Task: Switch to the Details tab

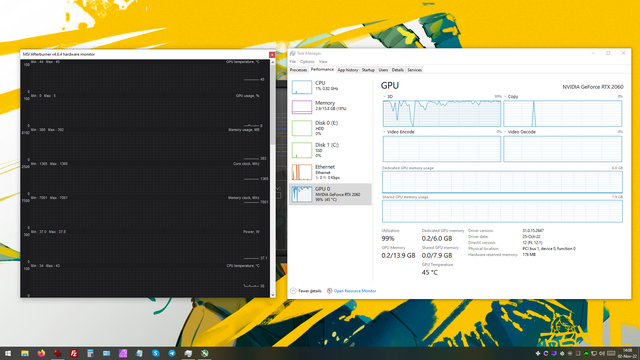Action: pos(398,70)
